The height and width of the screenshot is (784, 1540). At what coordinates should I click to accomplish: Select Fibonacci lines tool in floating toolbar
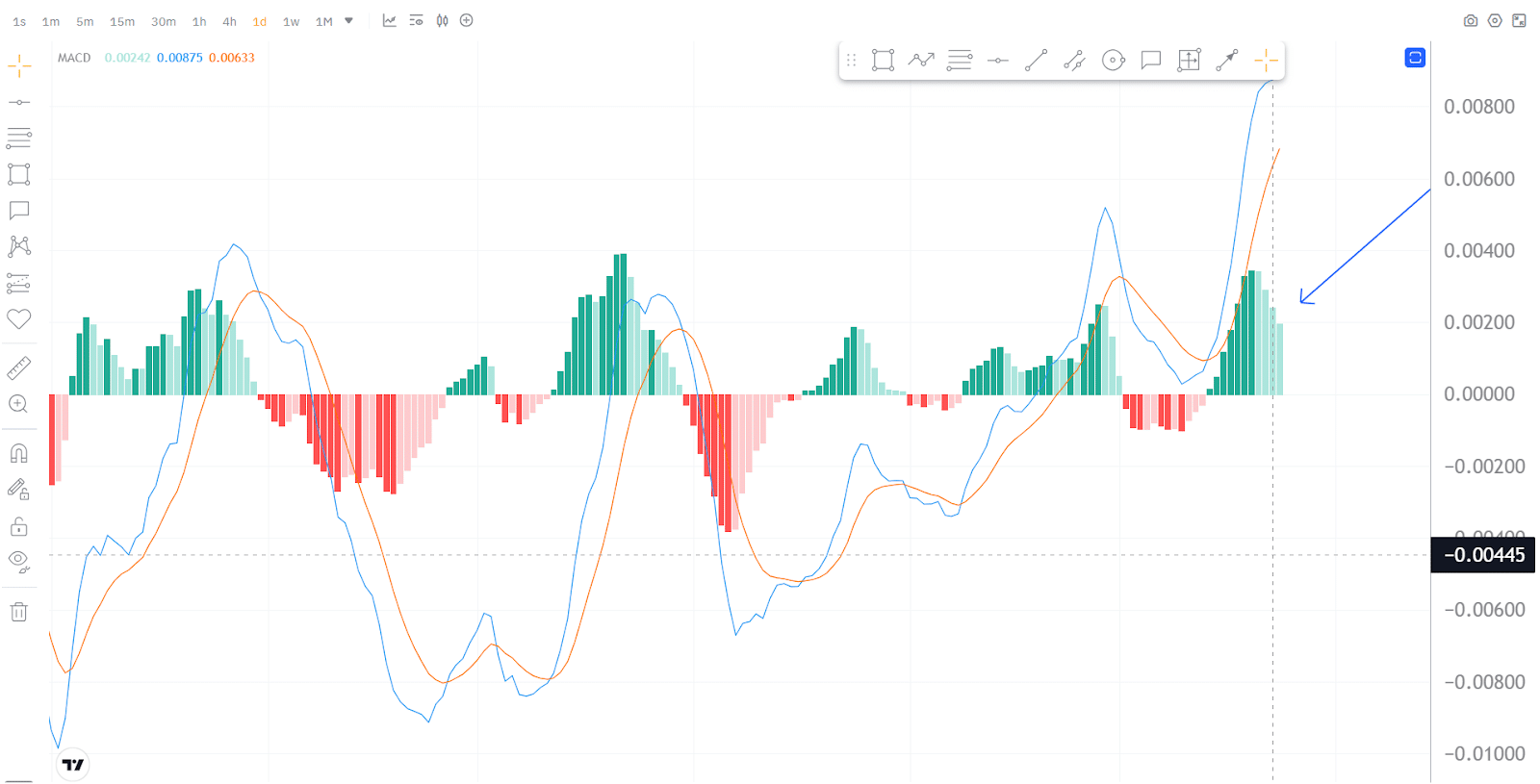[x=960, y=60]
